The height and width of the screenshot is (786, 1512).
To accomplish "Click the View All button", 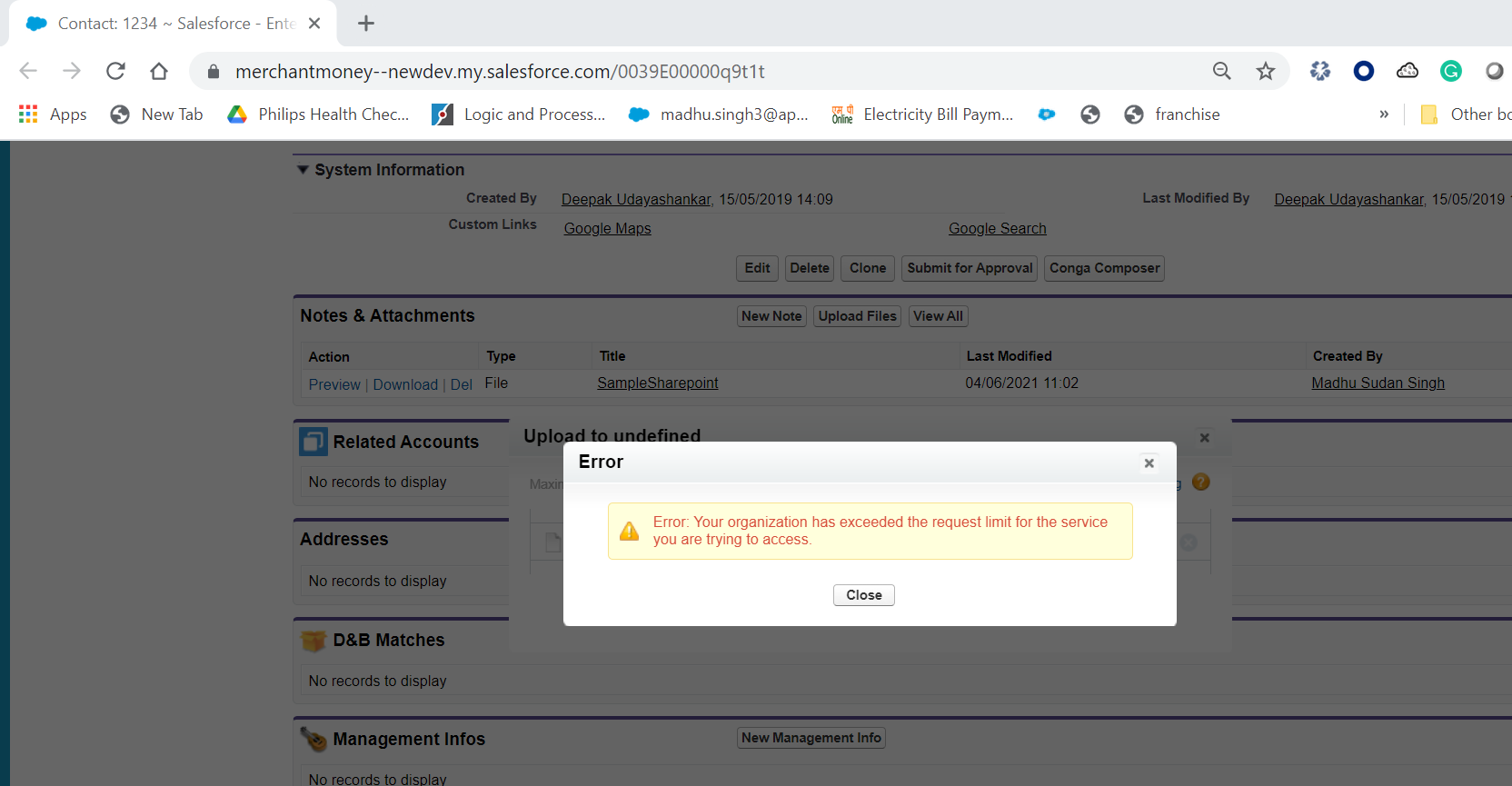I will [938, 316].
